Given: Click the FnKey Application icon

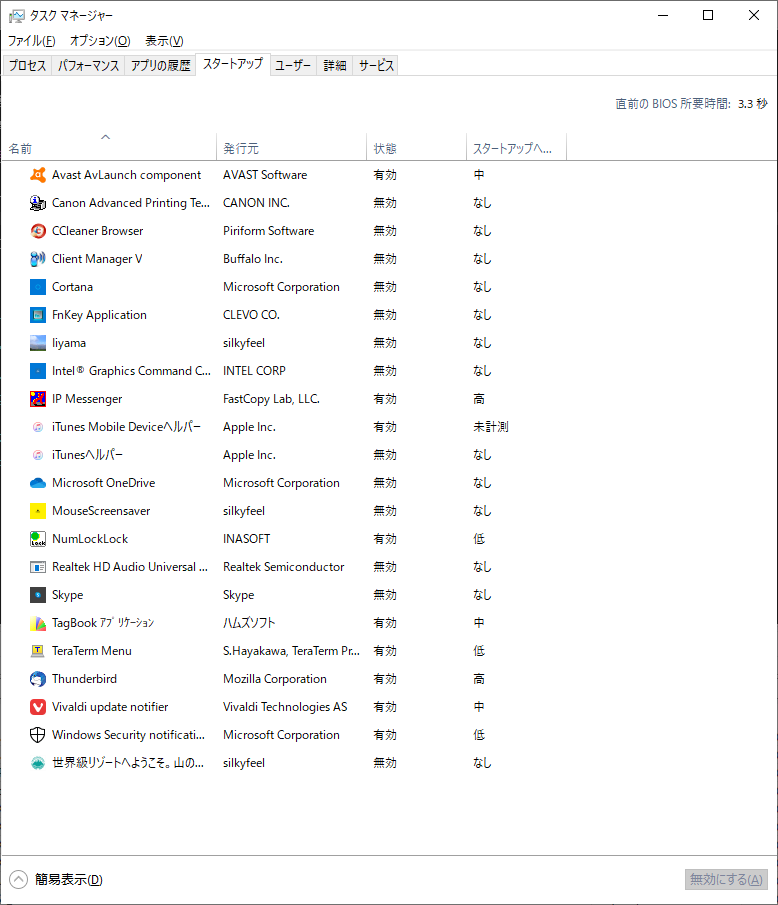Looking at the screenshot, I should point(38,315).
